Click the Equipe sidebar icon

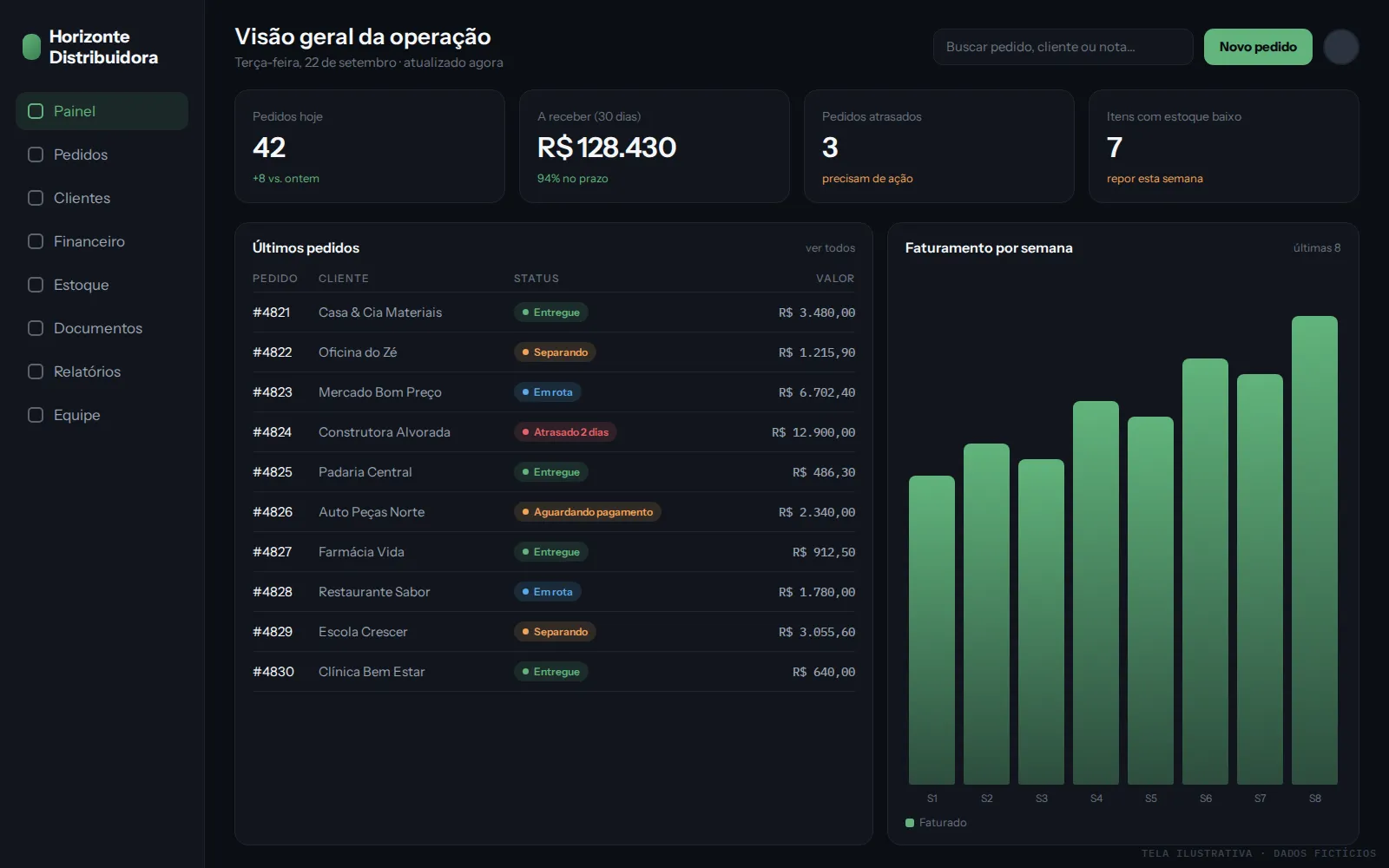coord(36,415)
